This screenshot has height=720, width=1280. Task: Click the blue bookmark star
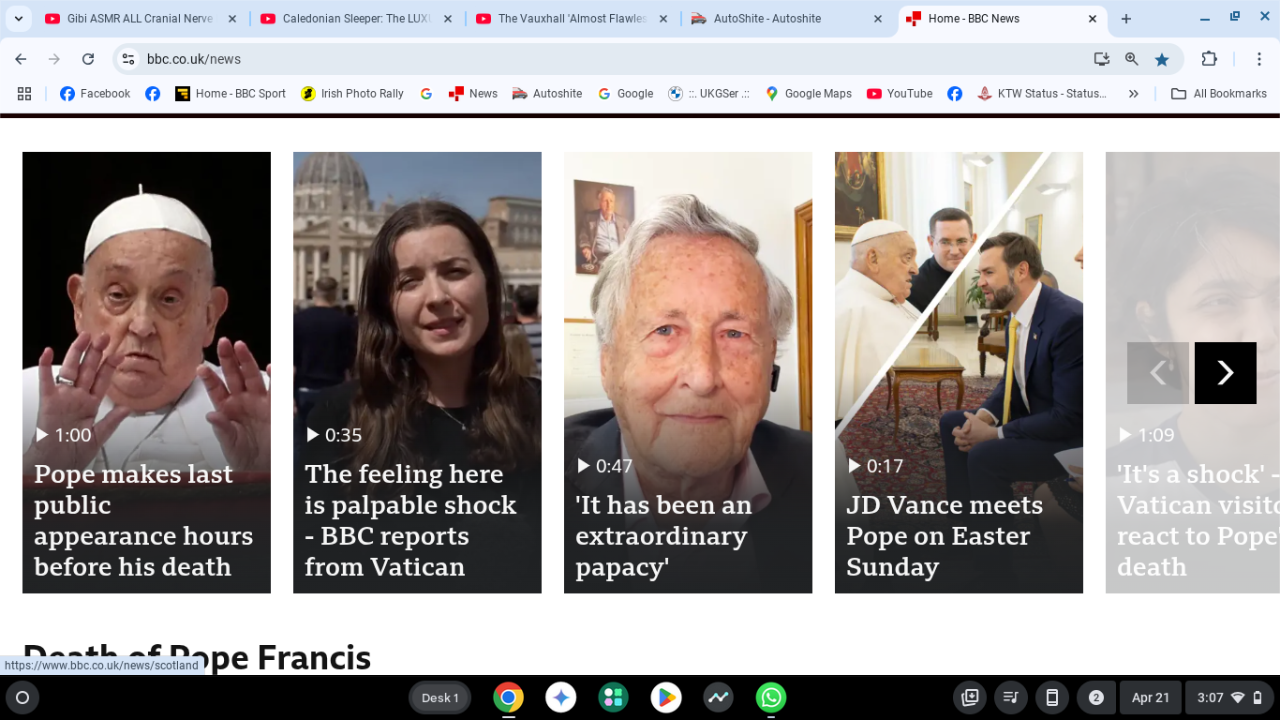pos(1162,59)
